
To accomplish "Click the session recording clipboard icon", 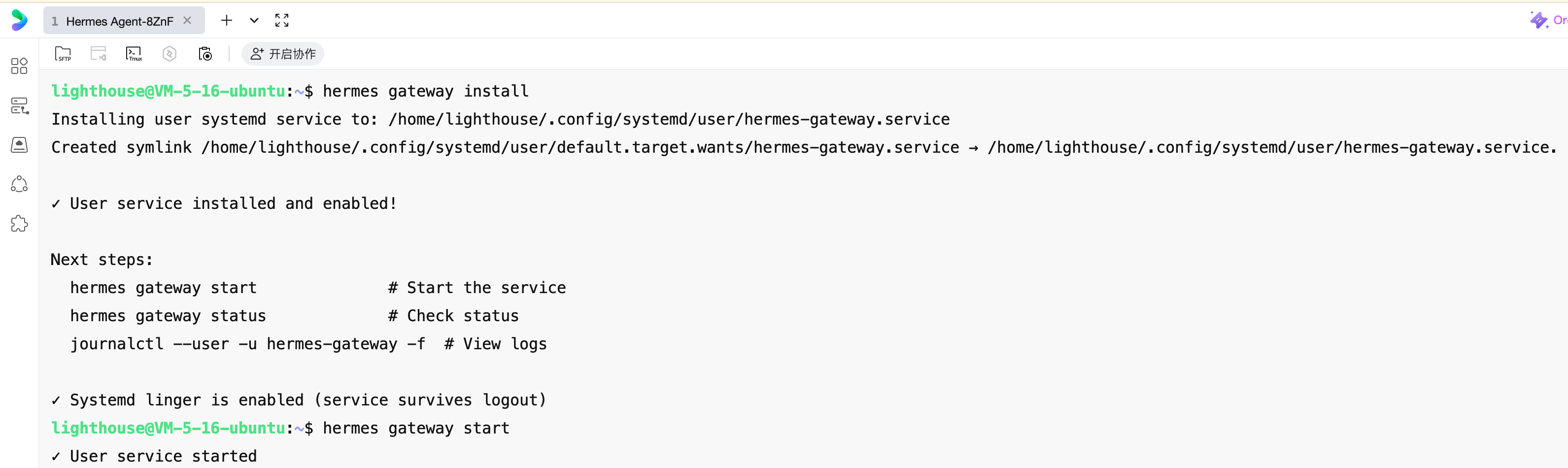I will (x=205, y=54).
